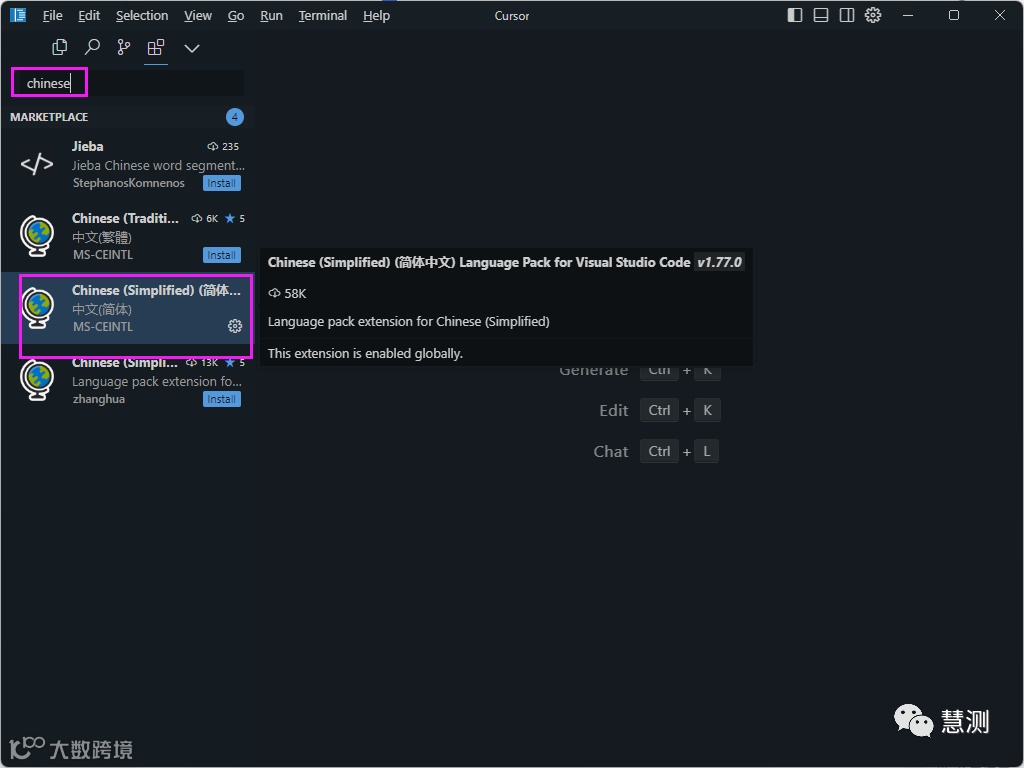Select the Extensions view icon
1024x768 pixels.
tap(155, 47)
